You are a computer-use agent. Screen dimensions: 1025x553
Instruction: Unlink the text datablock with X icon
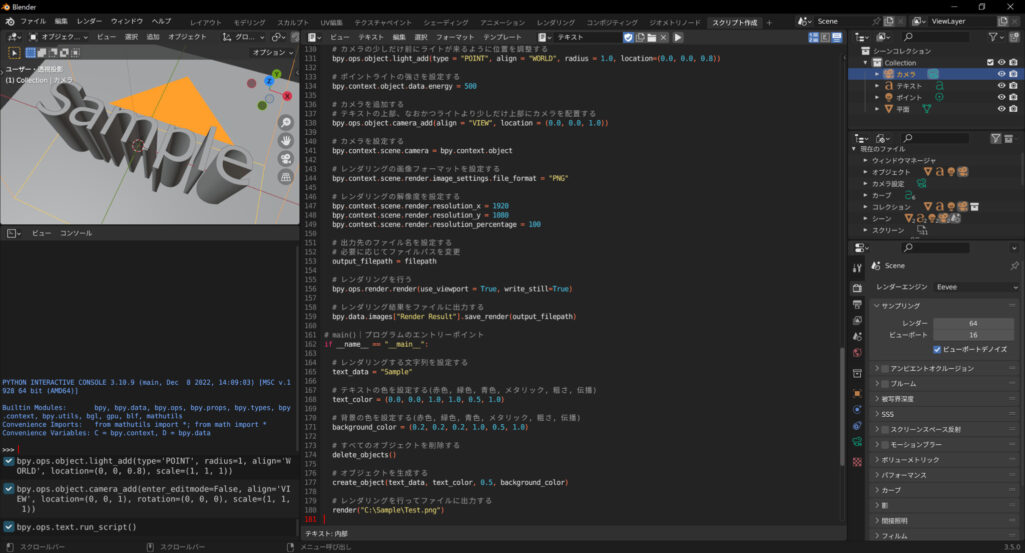(664, 37)
